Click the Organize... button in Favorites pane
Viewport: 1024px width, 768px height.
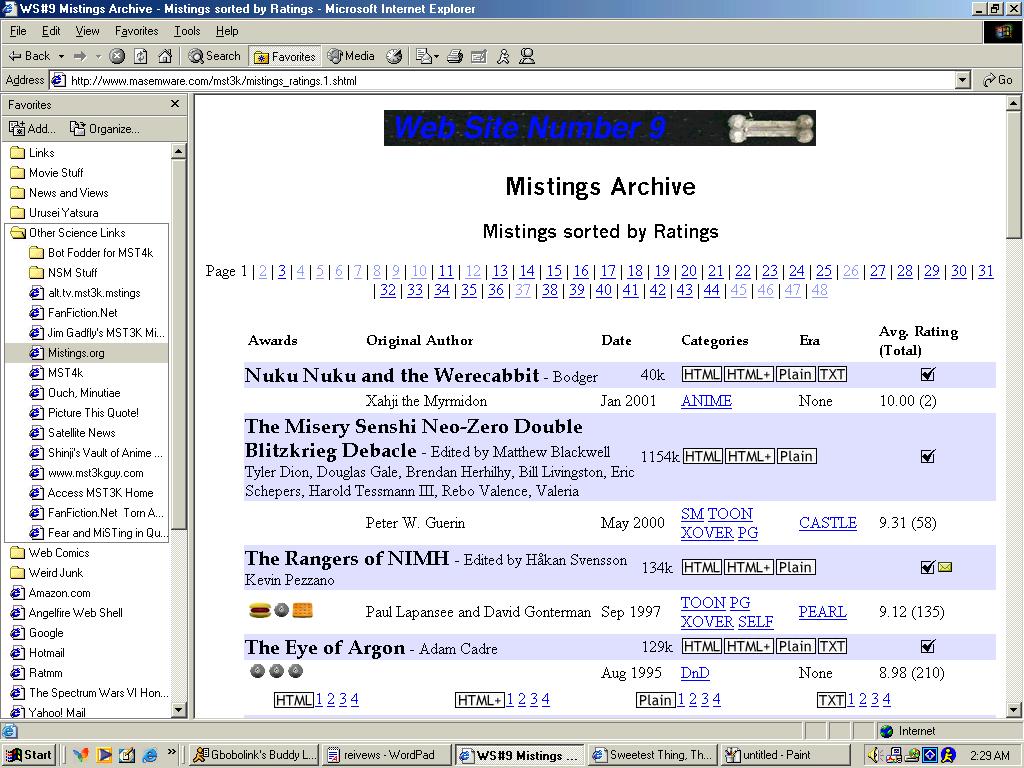(105, 128)
